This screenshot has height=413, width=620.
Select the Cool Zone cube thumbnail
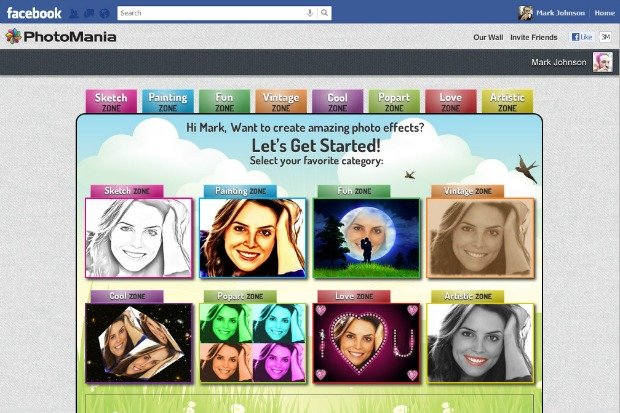138,343
